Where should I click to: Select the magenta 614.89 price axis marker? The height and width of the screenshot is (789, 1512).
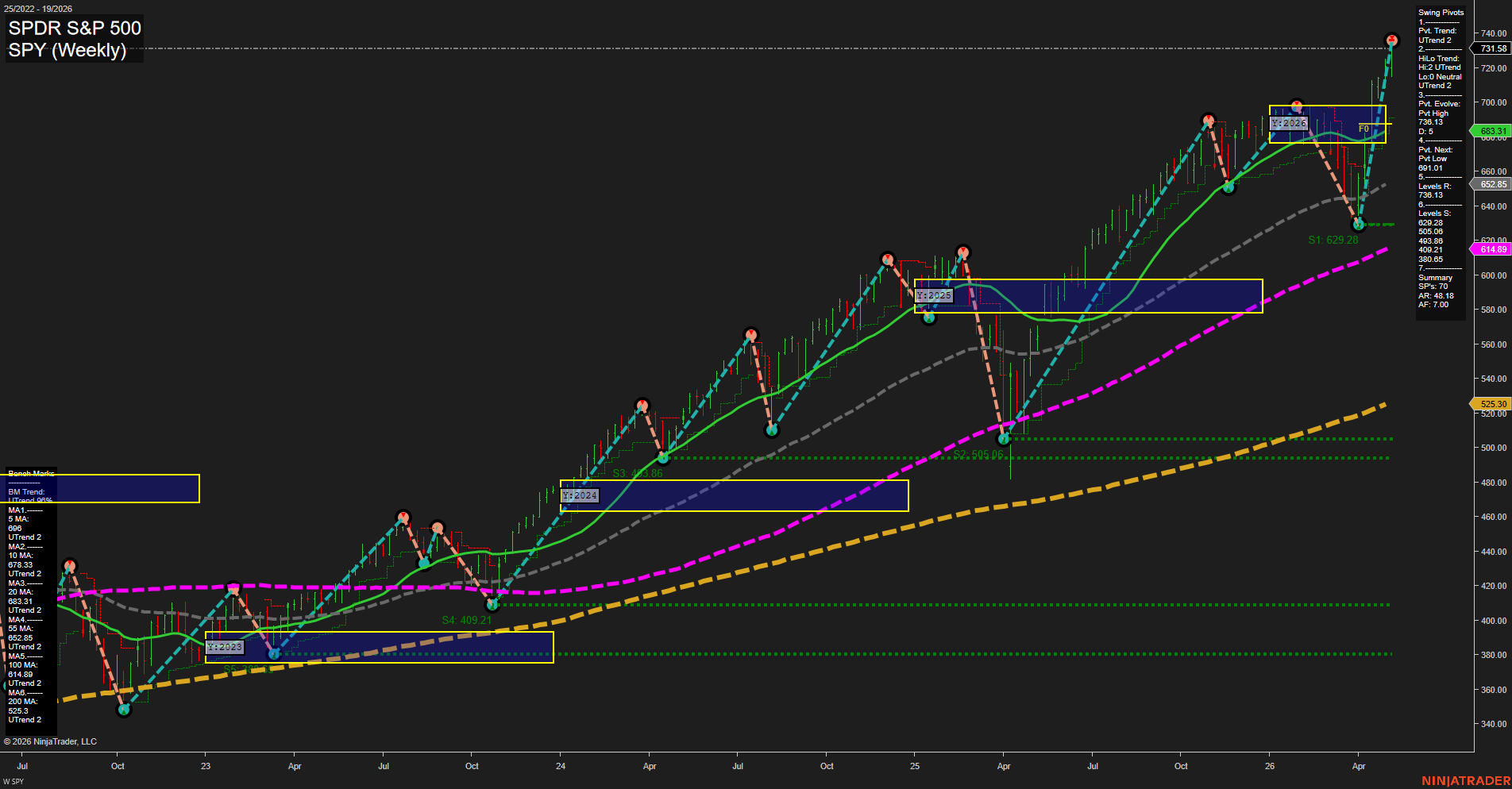pos(1492,249)
